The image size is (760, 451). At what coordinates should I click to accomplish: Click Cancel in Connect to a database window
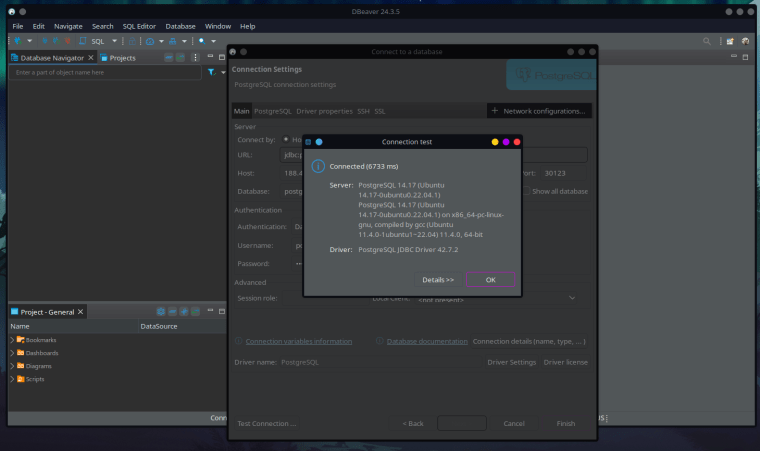click(514, 423)
